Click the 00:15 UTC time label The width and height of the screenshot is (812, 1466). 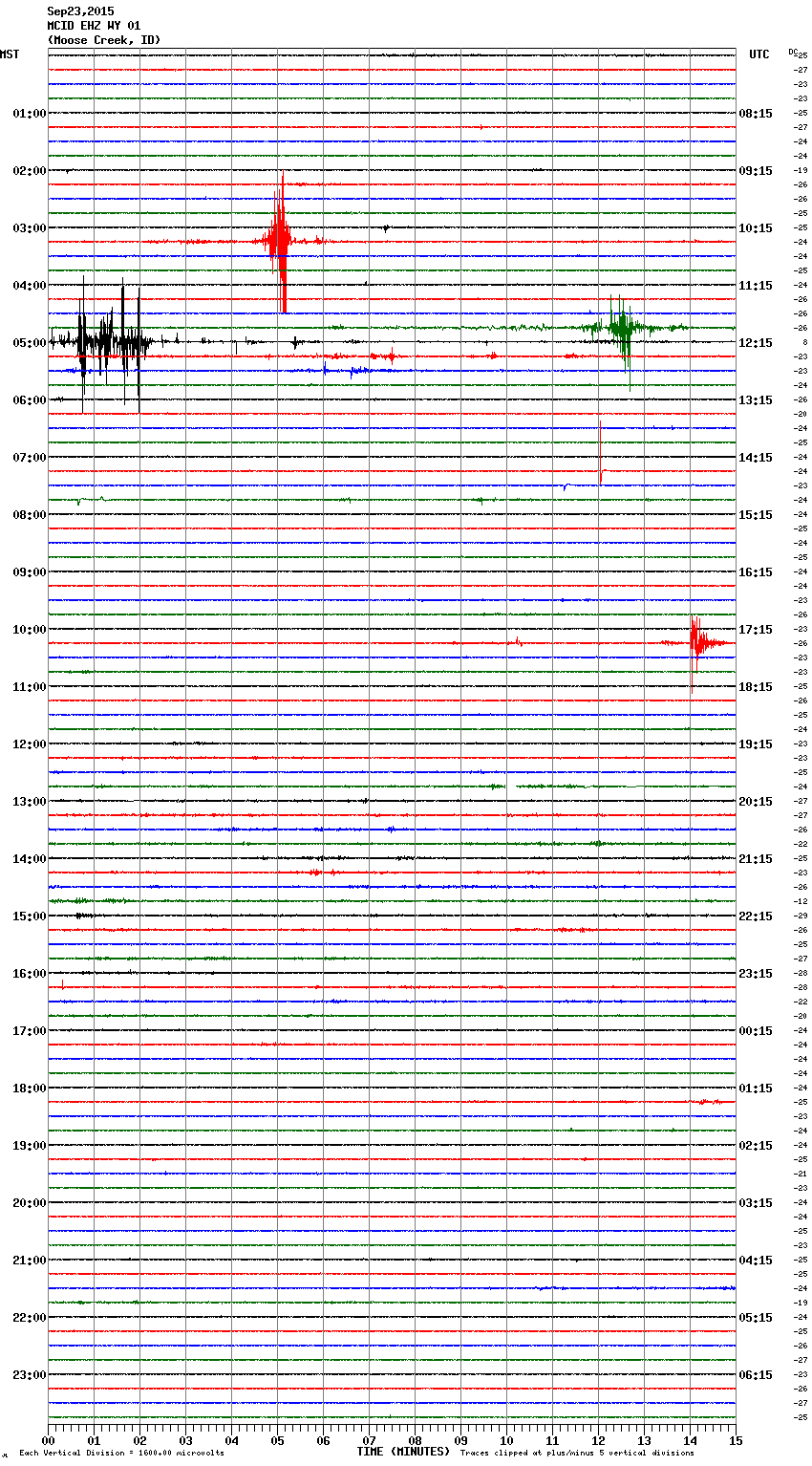click(x=756, y=1030)
